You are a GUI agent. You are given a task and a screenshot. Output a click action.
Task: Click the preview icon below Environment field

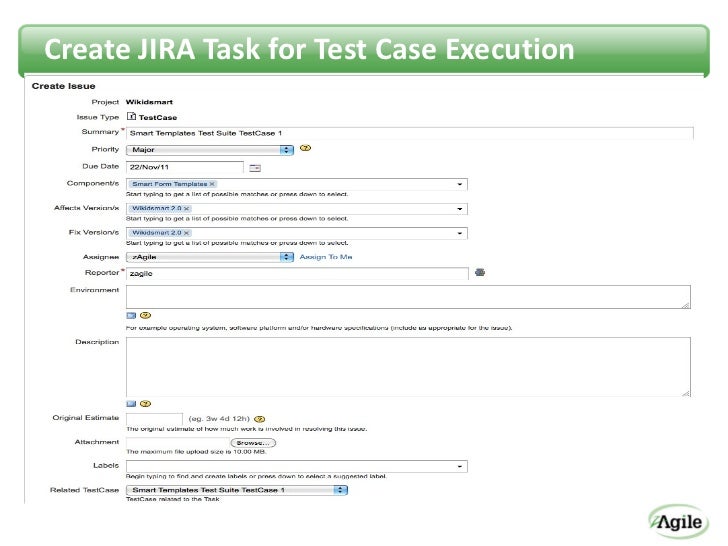tap(131, 316)
